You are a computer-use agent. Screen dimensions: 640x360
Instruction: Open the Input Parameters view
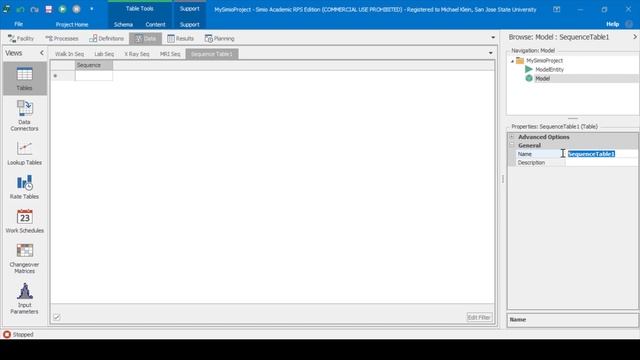pyautogui.click(x=24, y=299)
